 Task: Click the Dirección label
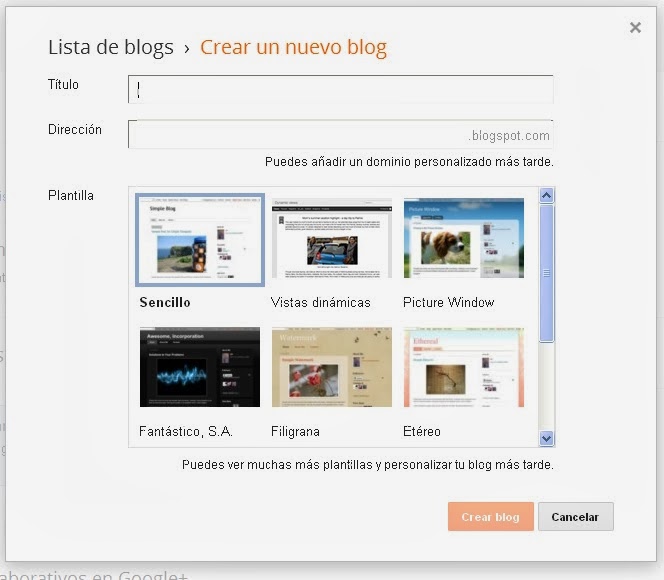[75, 129]
